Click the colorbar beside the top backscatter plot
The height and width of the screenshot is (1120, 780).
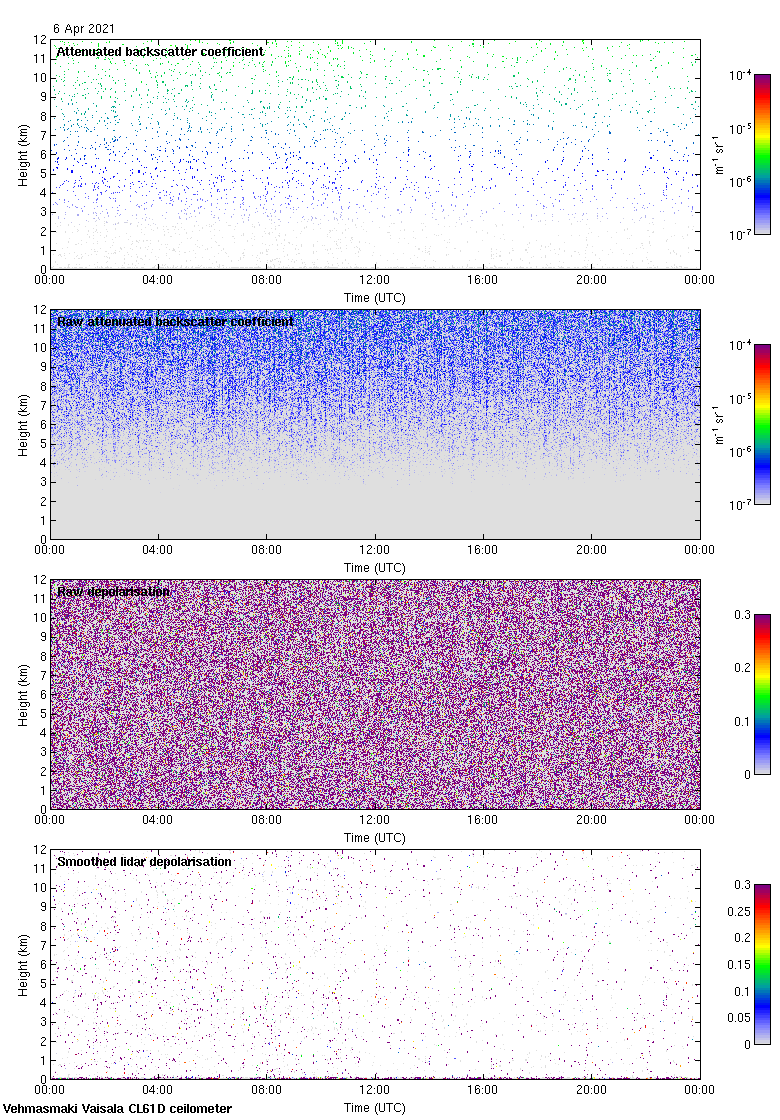[762, 154]
